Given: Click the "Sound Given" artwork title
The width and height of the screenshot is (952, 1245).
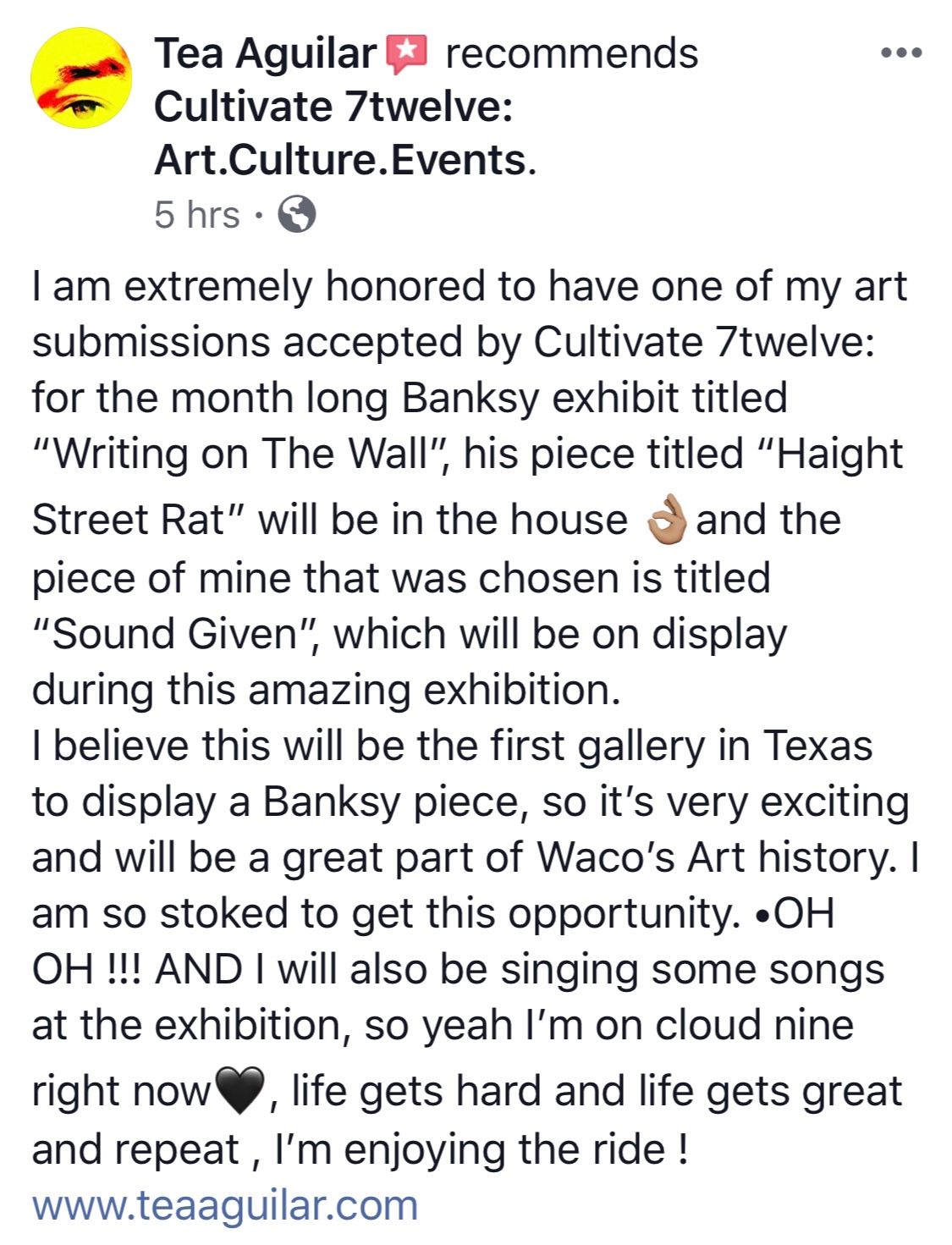Looking at the screenshot, I should [174, 633].
